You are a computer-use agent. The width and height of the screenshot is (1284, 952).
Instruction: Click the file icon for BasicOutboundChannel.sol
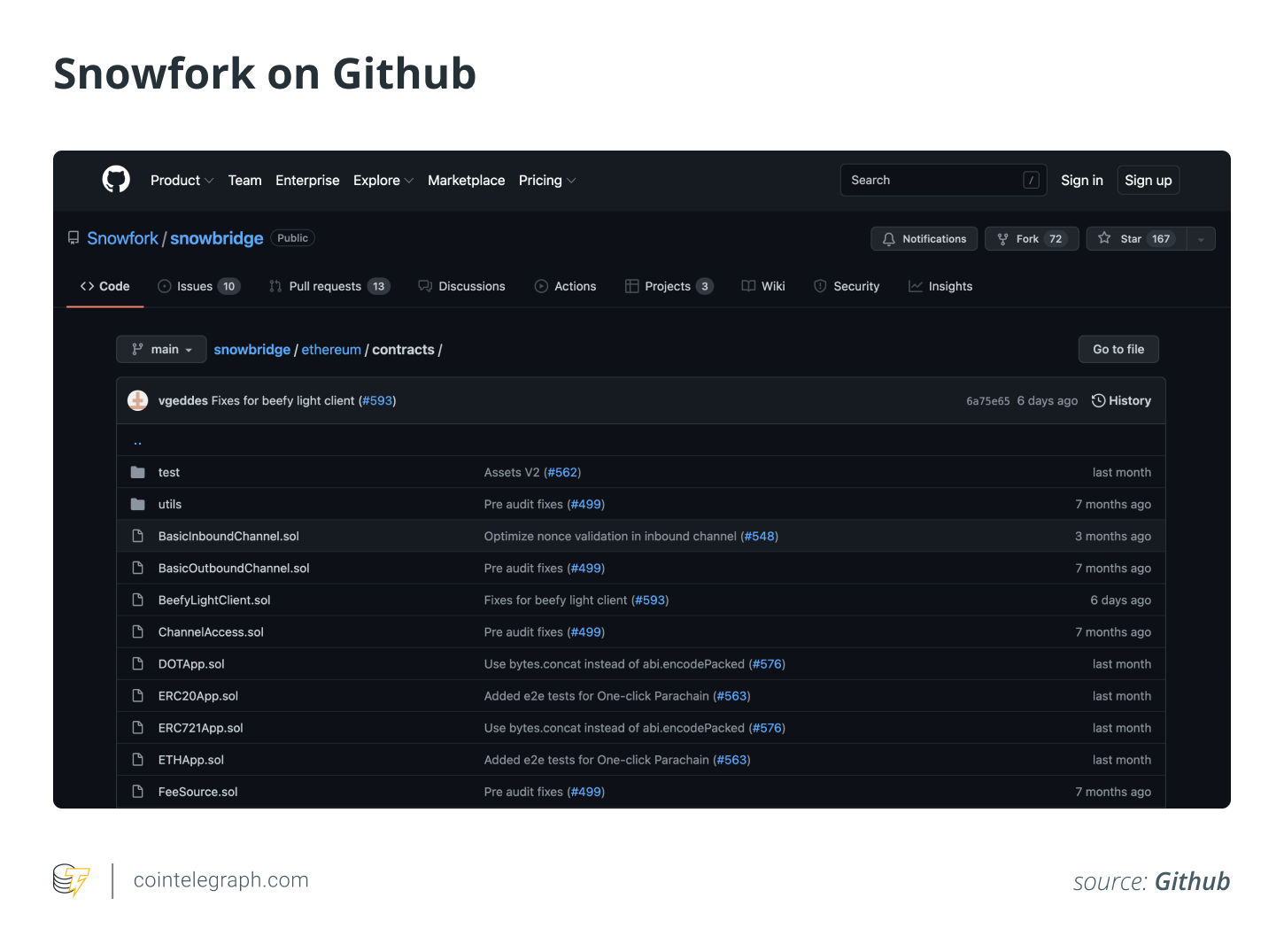(x=138, y=568)
